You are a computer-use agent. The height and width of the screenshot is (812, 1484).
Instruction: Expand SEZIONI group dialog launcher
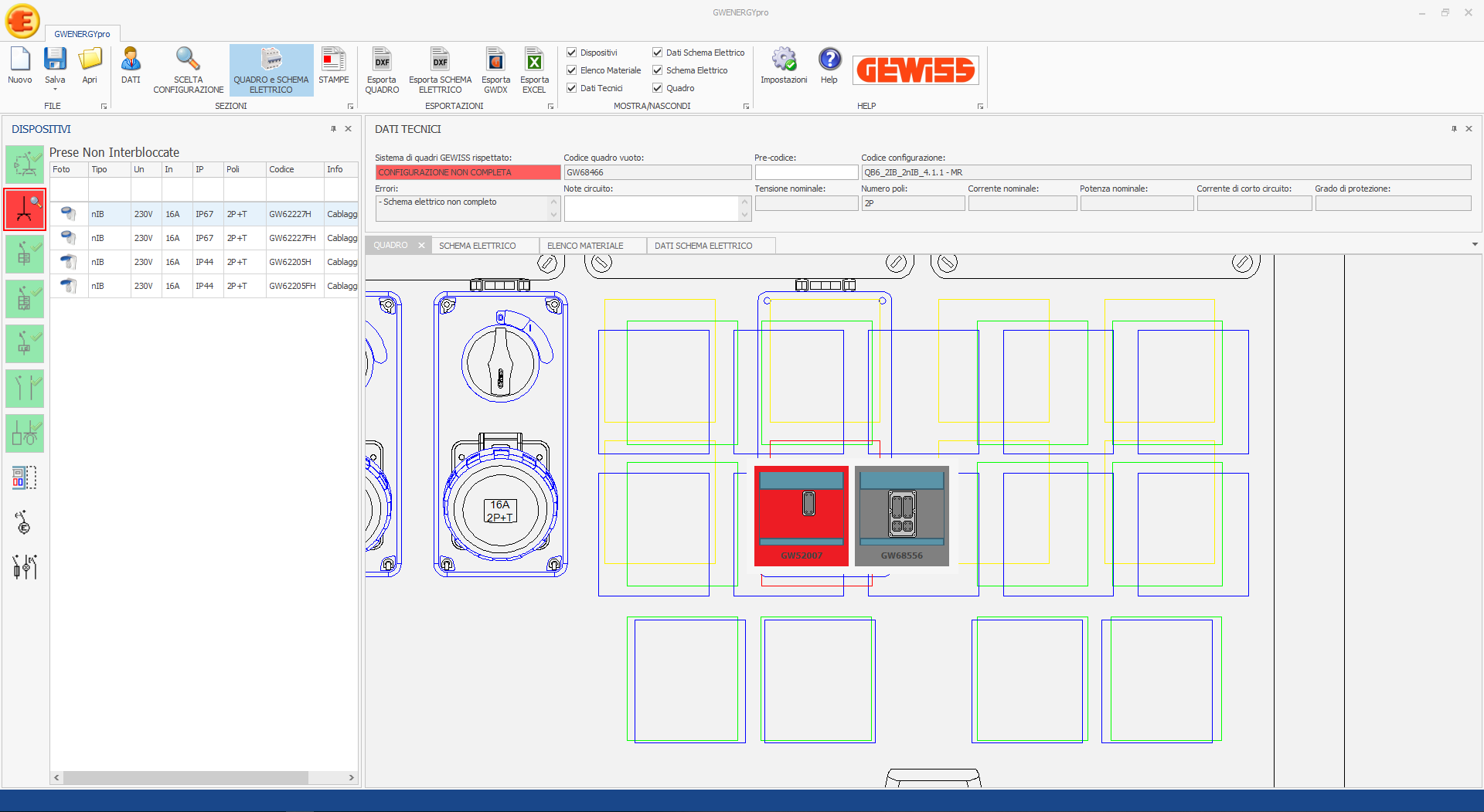pyautogui.click(x=350, y=107)
